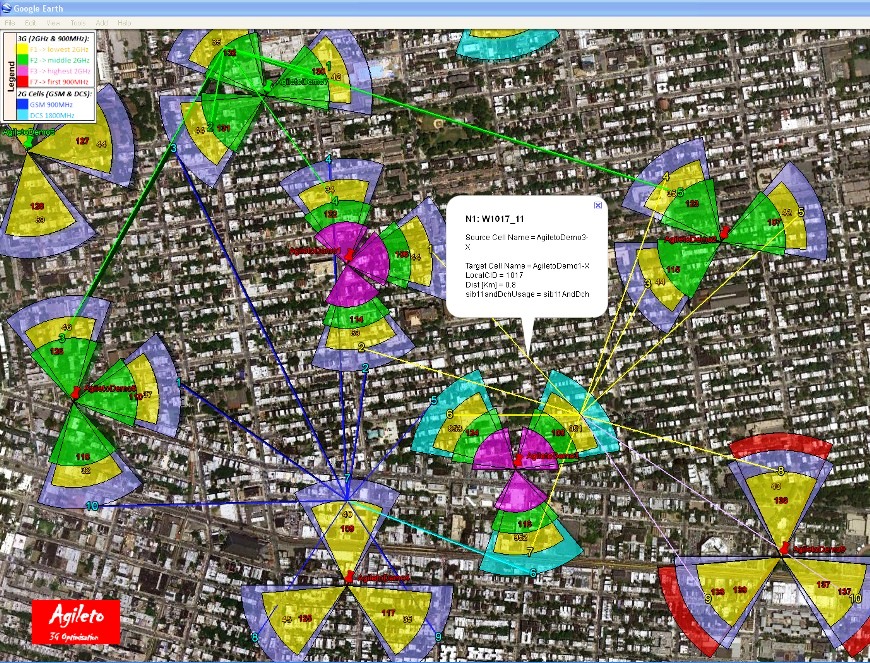This screenshot has width=870, height=663.
Task: Click the red pin left of the balloon
Action: pos(348,255)
